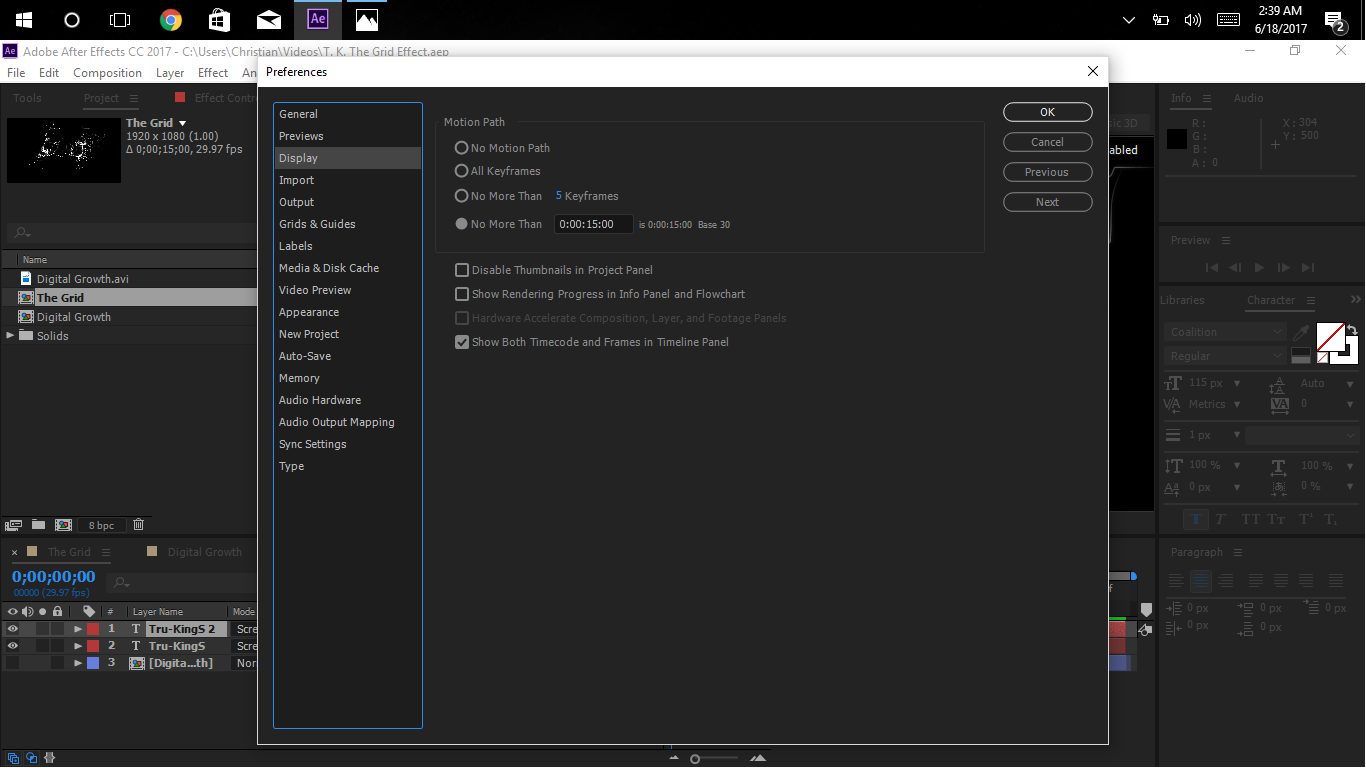Expand layer 2 Tru-KingS properties

coord(78,646)
